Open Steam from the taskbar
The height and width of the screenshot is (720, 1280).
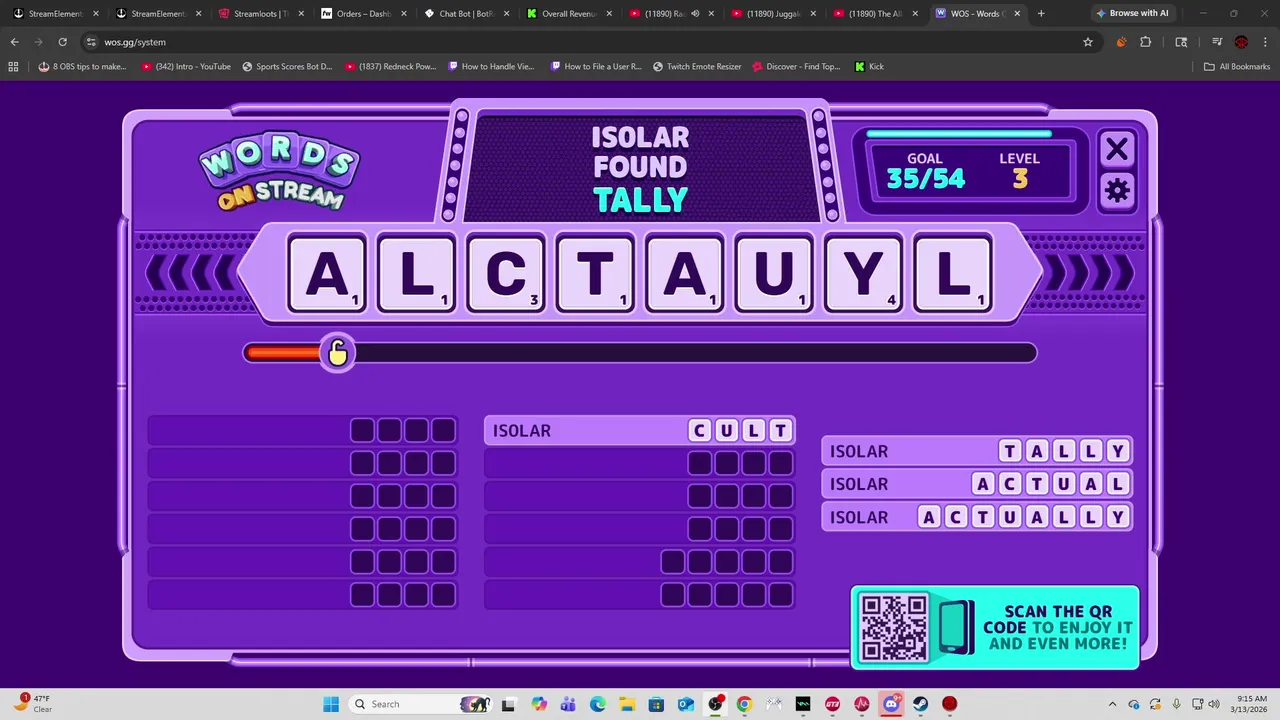coord(920,704)
